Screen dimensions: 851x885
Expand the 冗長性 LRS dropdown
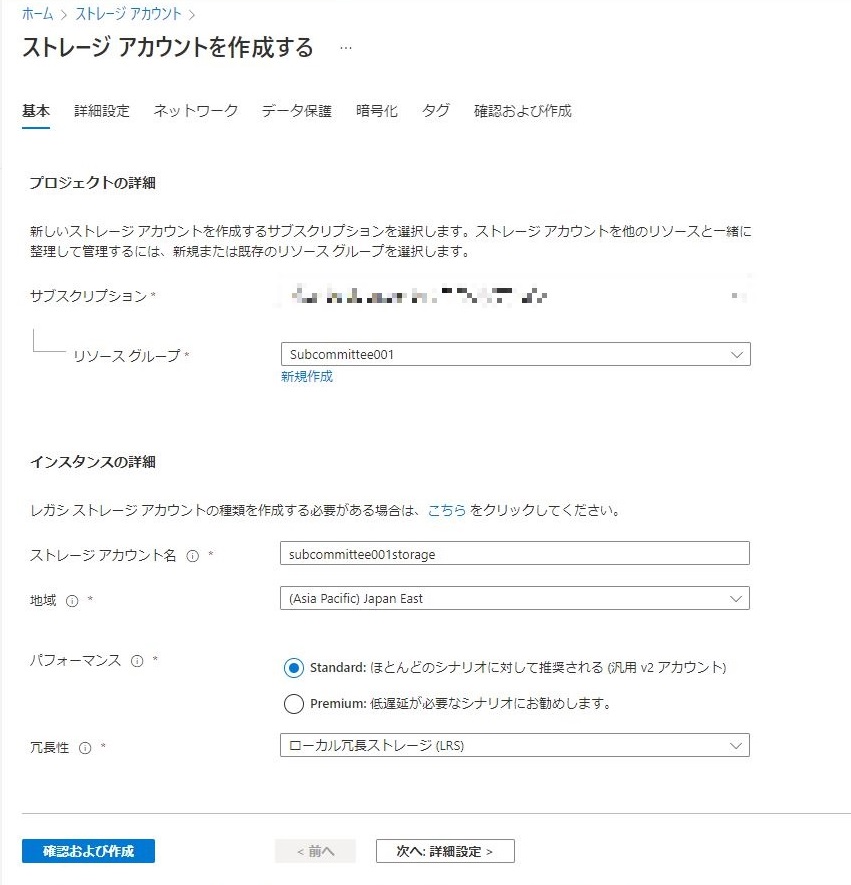(x=515, y=745)
